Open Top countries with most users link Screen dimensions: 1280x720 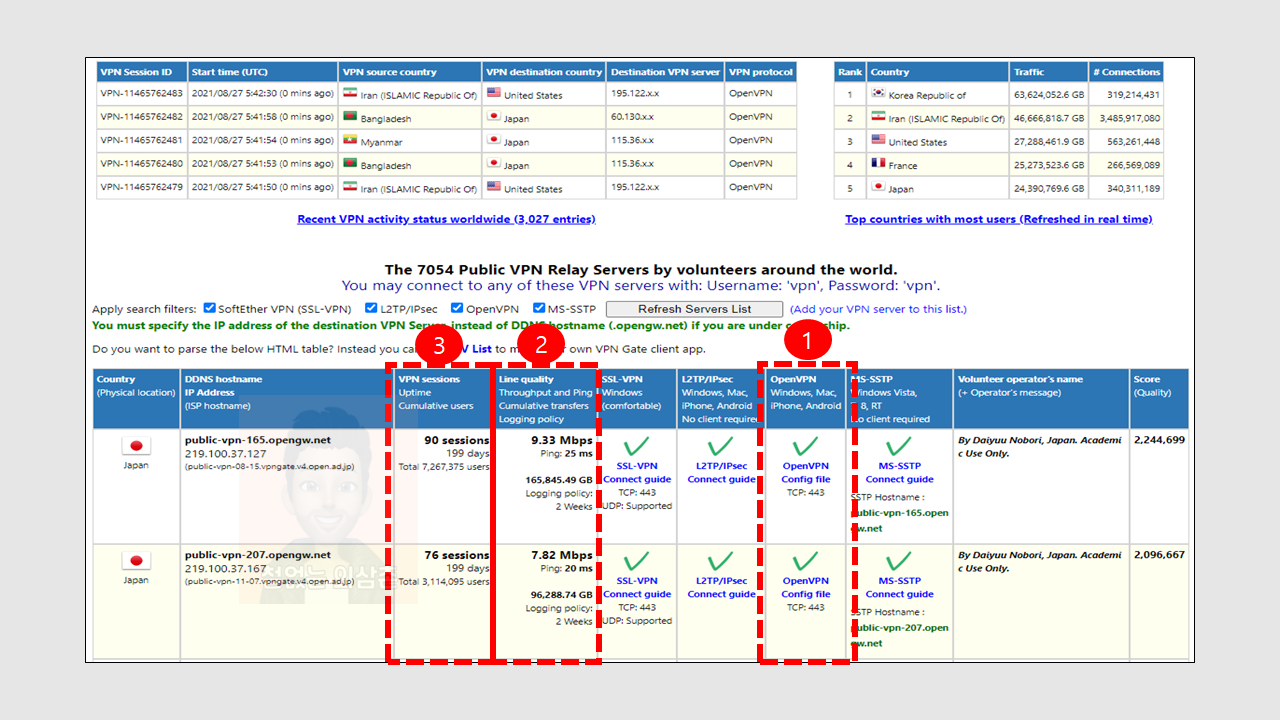pyautogui.click(x=998, y=219)
